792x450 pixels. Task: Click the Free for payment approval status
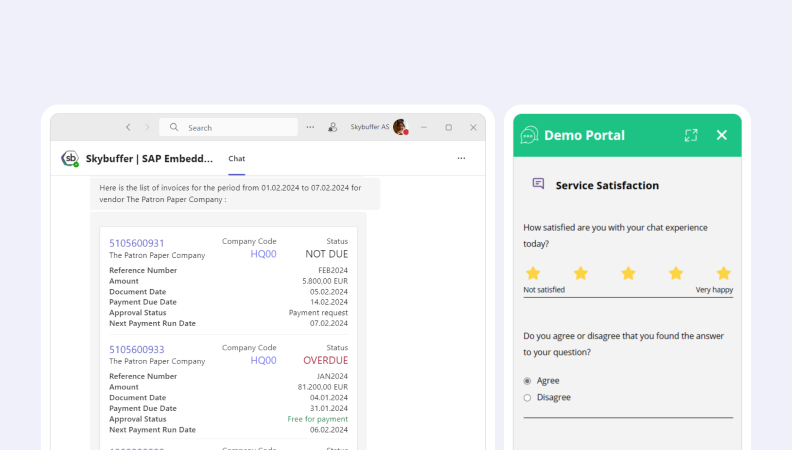click(x=318, y=419)
